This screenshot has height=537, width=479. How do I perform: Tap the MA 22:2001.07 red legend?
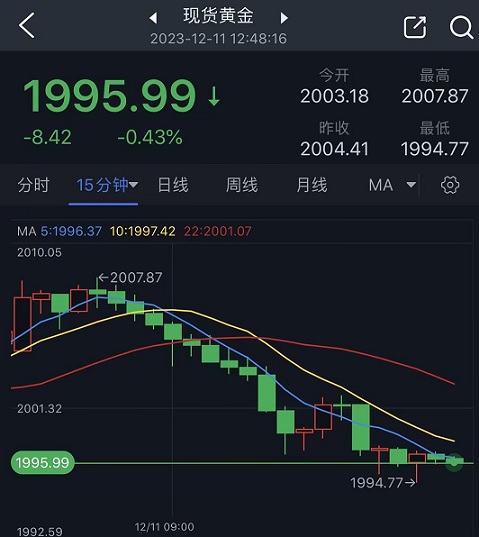(218, 231)
